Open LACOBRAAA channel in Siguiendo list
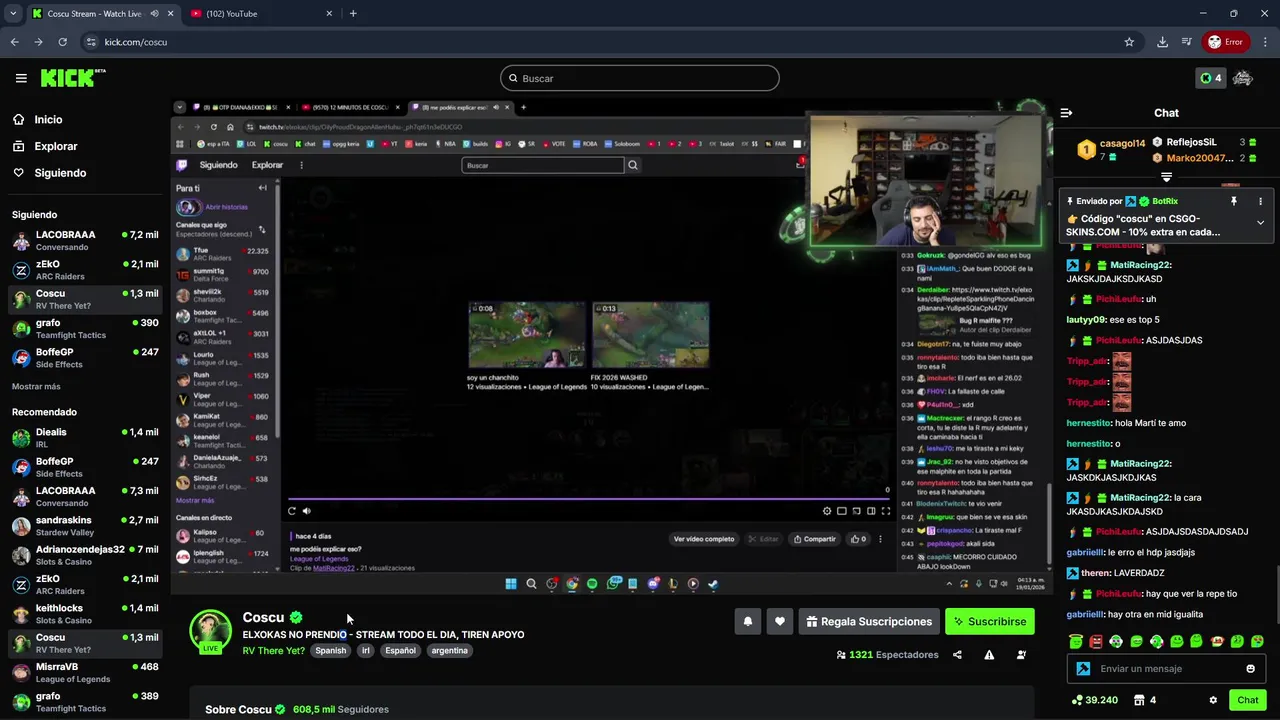 pos(85,241)
